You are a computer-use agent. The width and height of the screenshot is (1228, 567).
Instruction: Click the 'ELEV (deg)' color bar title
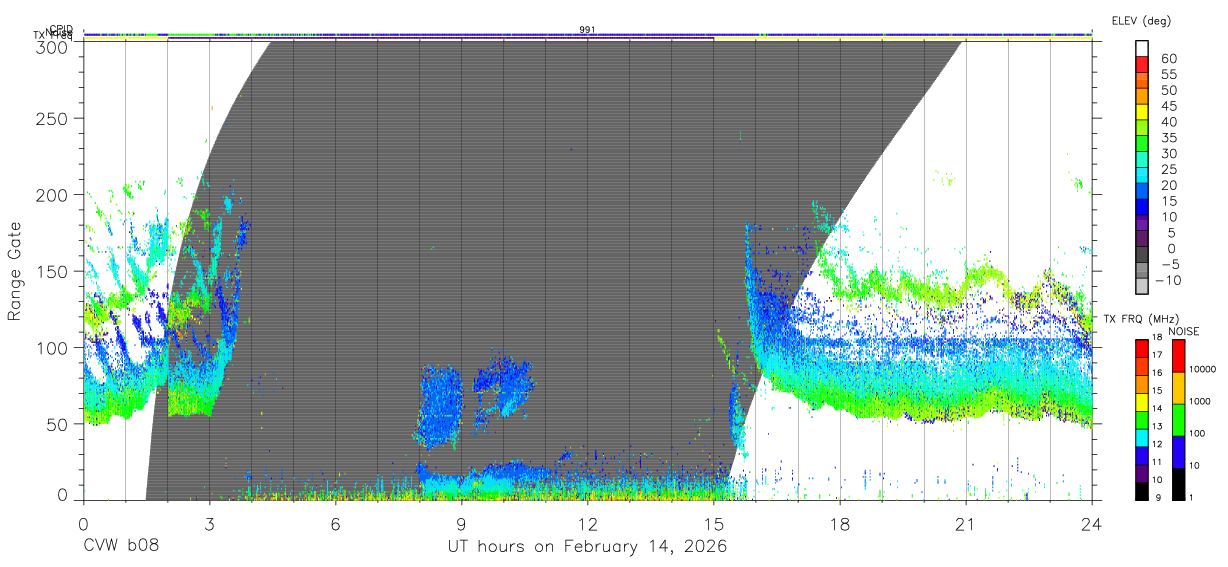1142,20
